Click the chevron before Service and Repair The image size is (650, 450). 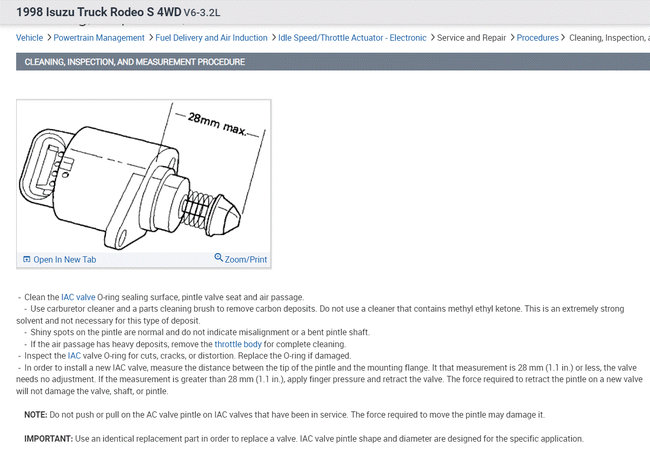coord(432,38)
